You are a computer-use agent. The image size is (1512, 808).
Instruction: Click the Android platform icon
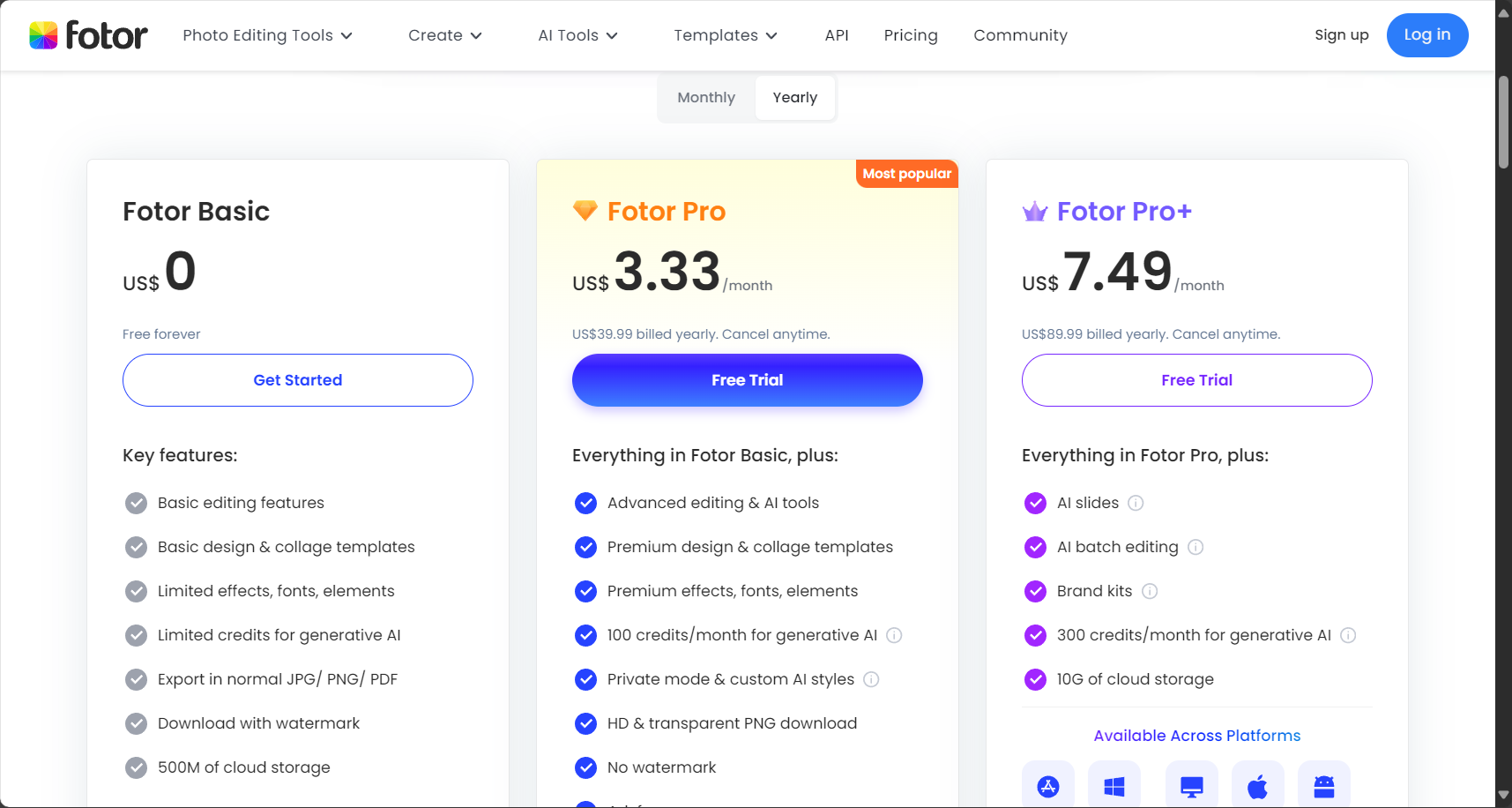(1324, 786)
